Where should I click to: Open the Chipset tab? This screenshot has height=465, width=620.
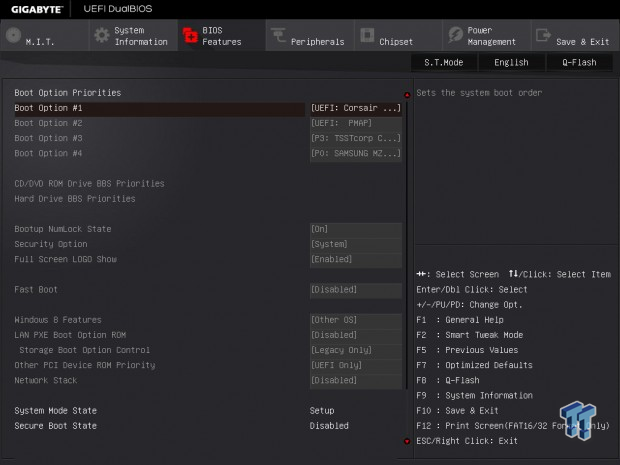pos(398,35)
